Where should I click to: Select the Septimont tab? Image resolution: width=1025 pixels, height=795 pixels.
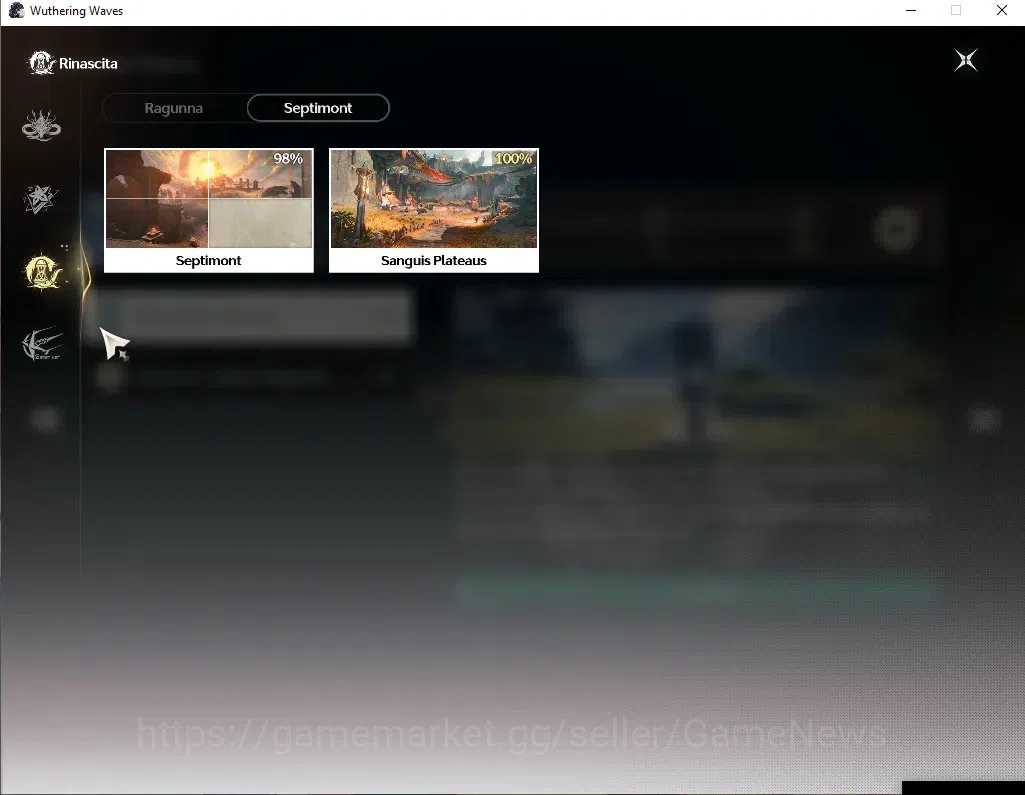point(318,108)
